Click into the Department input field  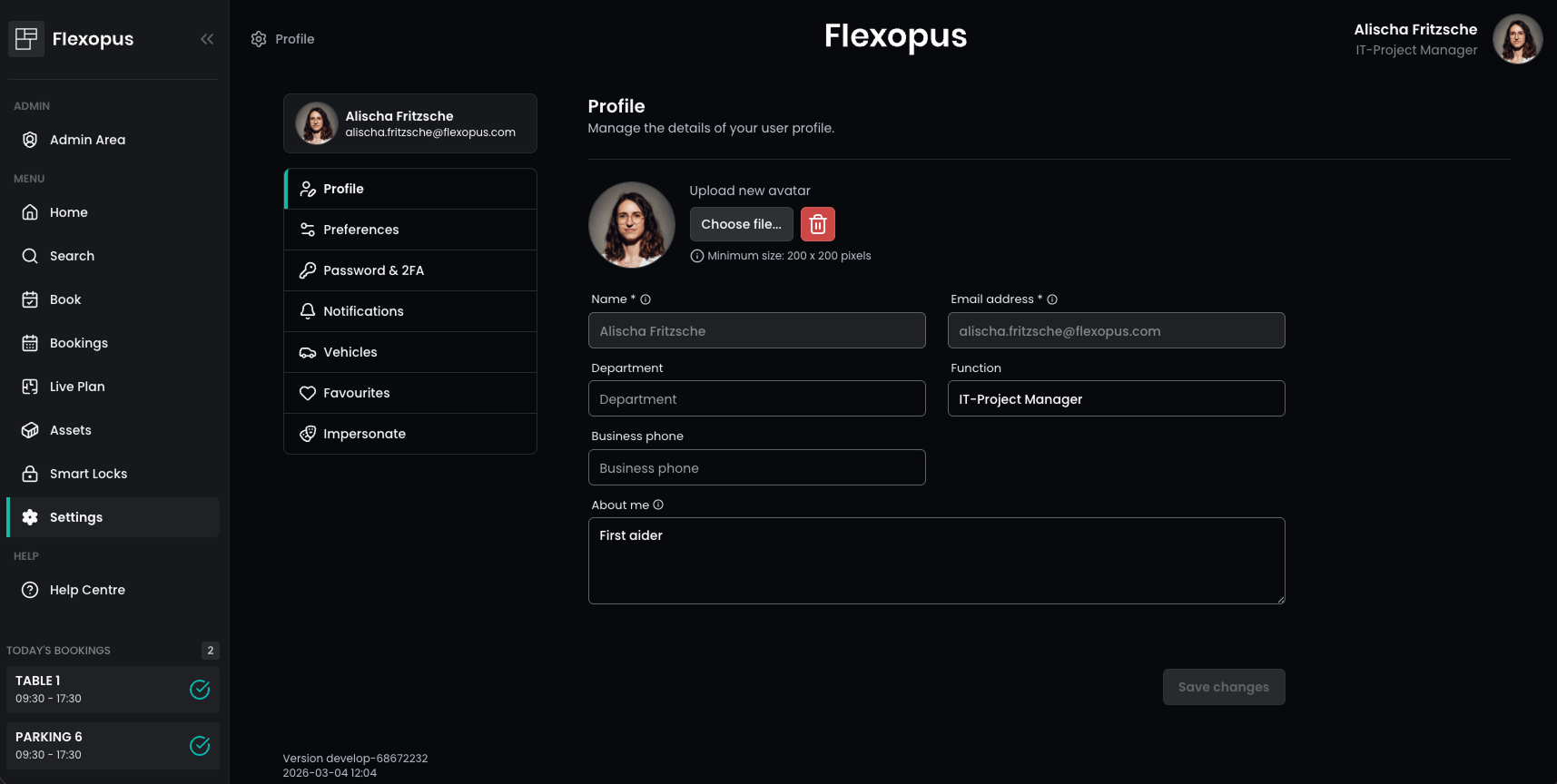756,399
